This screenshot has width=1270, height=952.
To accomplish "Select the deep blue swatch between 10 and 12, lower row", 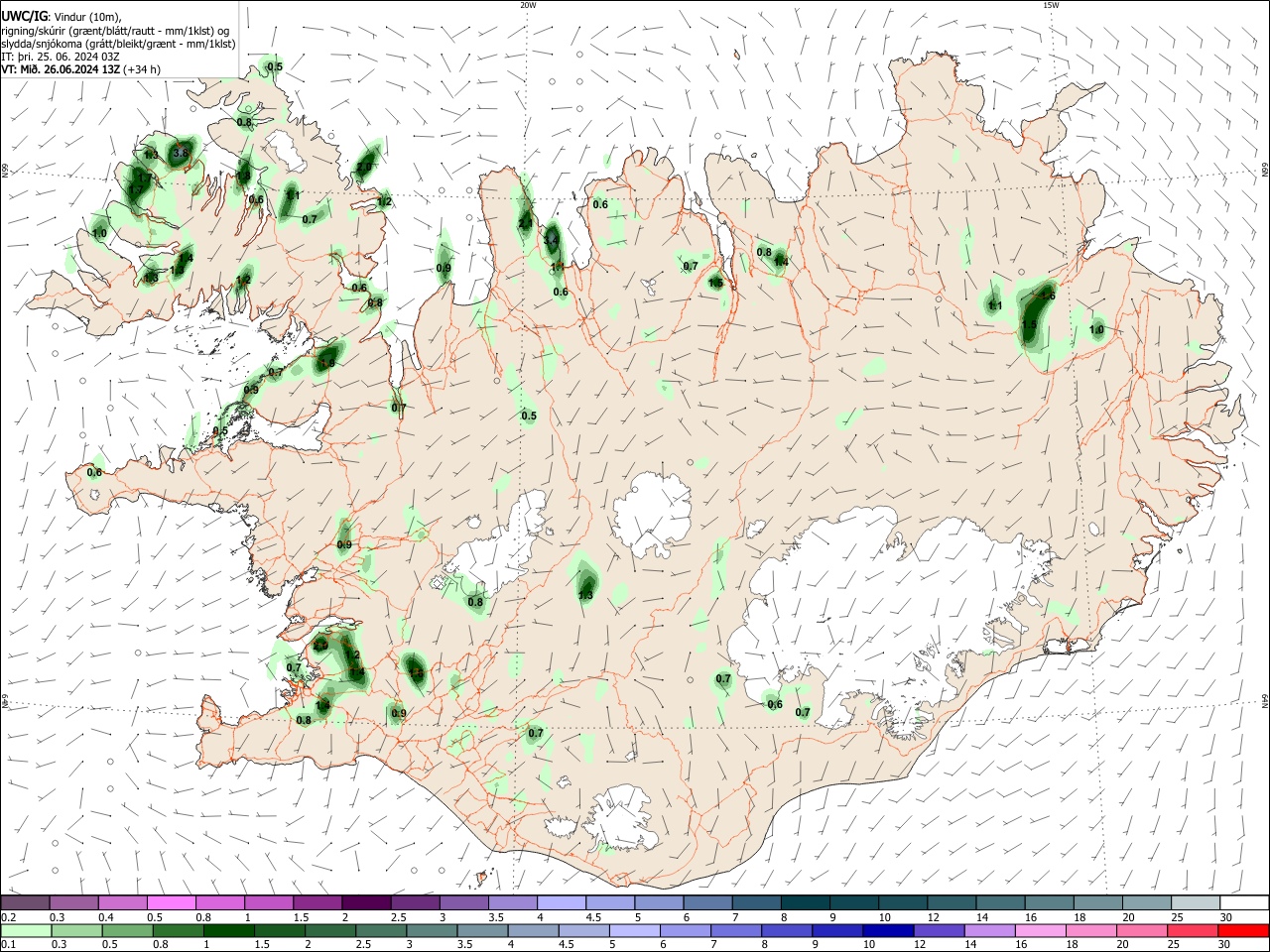I will click(888, 930).
